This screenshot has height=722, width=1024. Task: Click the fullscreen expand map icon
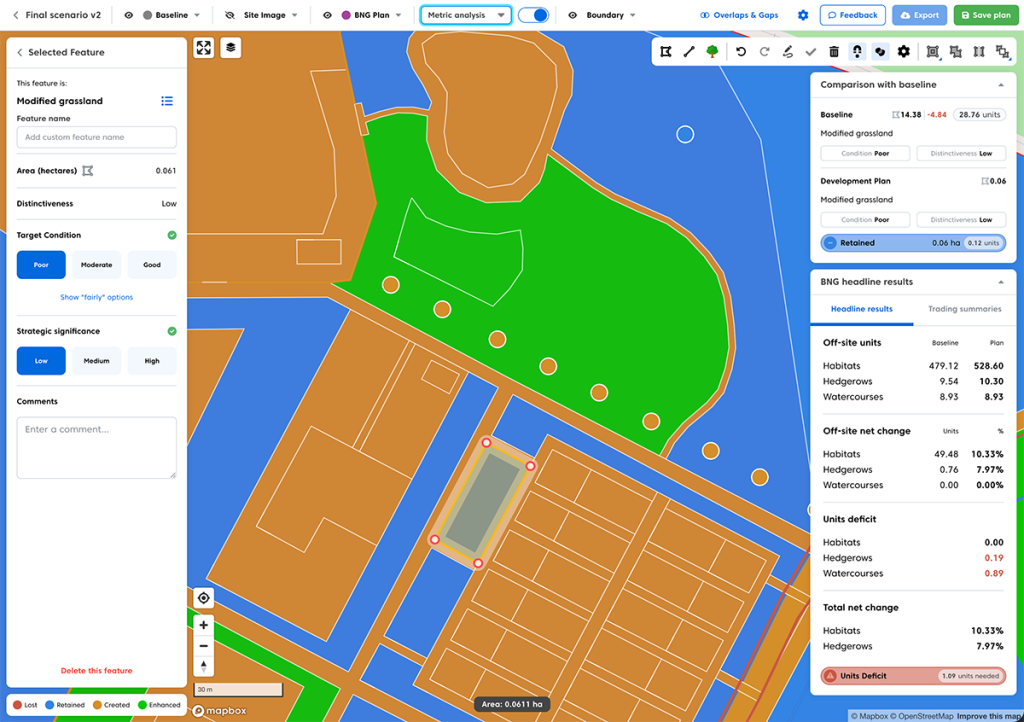point(204,47)
